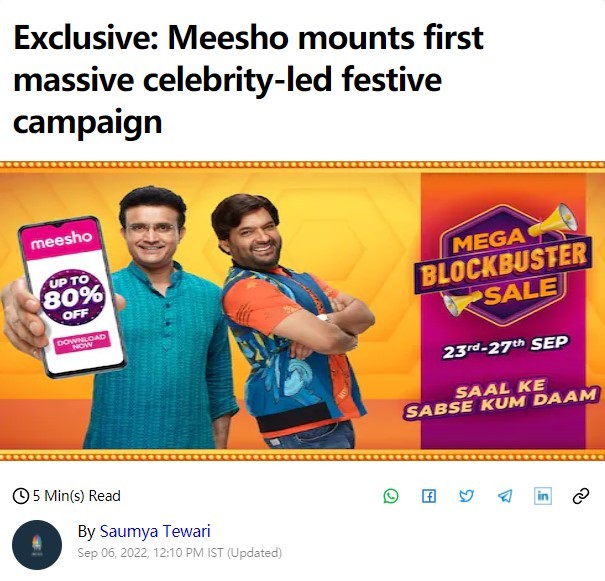
Task: Click the Meesho festive campaign headline
Action: [248, 80]
